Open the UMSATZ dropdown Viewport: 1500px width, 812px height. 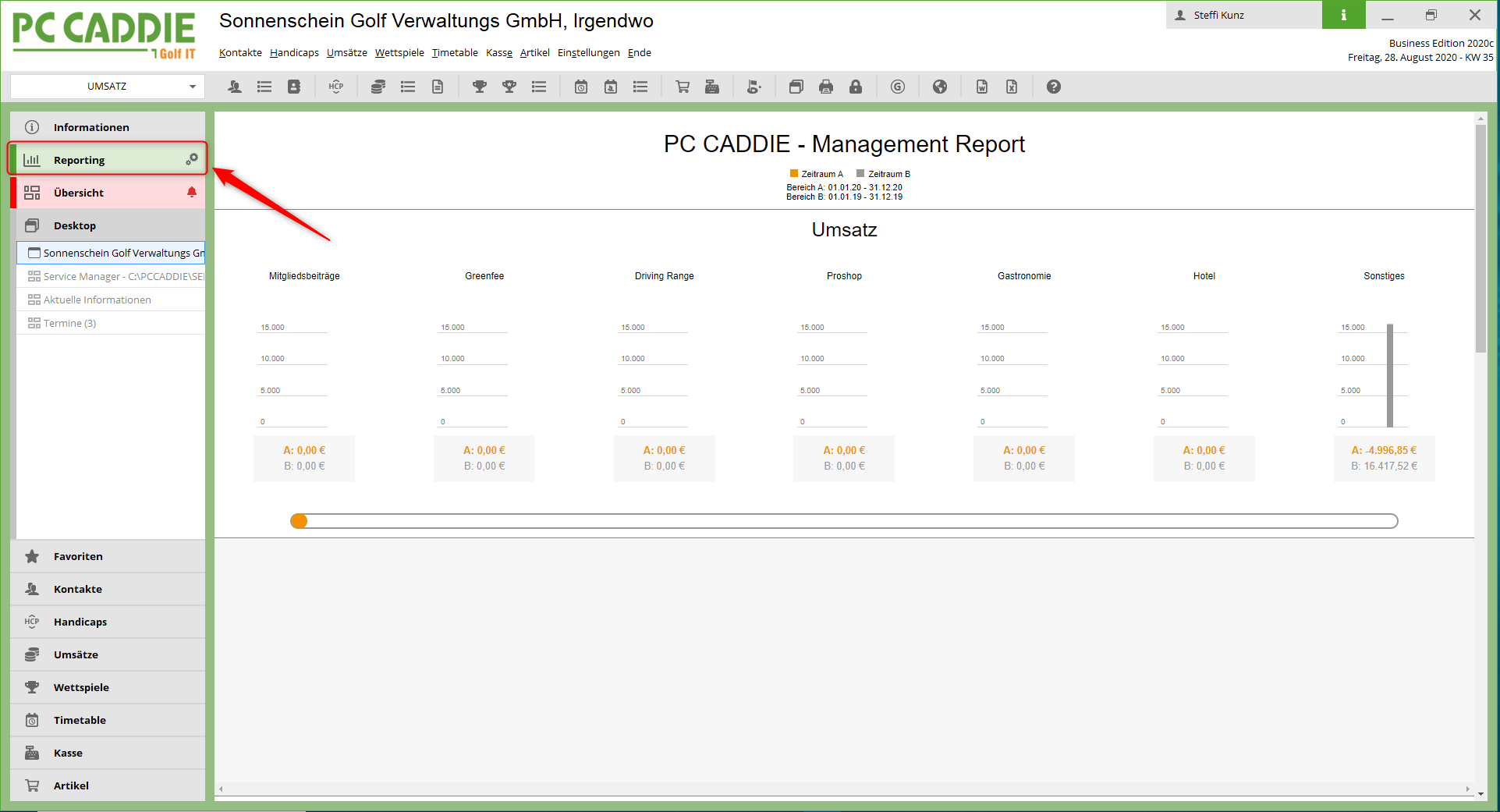[x=108, y=87]
